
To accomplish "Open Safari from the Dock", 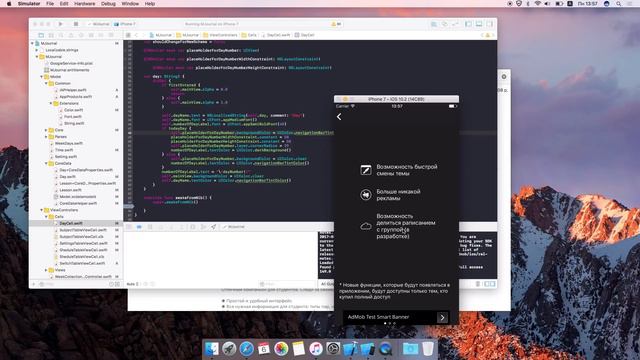I will (247, 349).
